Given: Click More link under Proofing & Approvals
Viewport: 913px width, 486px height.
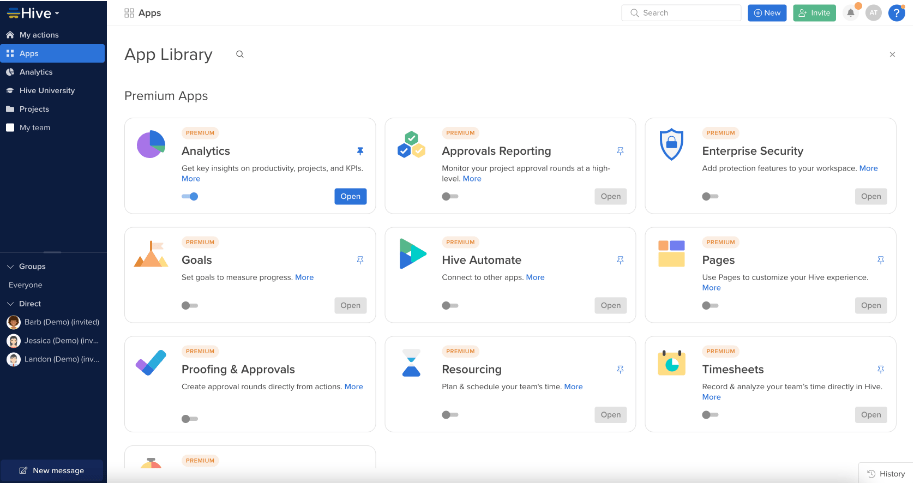Looking at the screenshot, I should pos(353,386).
